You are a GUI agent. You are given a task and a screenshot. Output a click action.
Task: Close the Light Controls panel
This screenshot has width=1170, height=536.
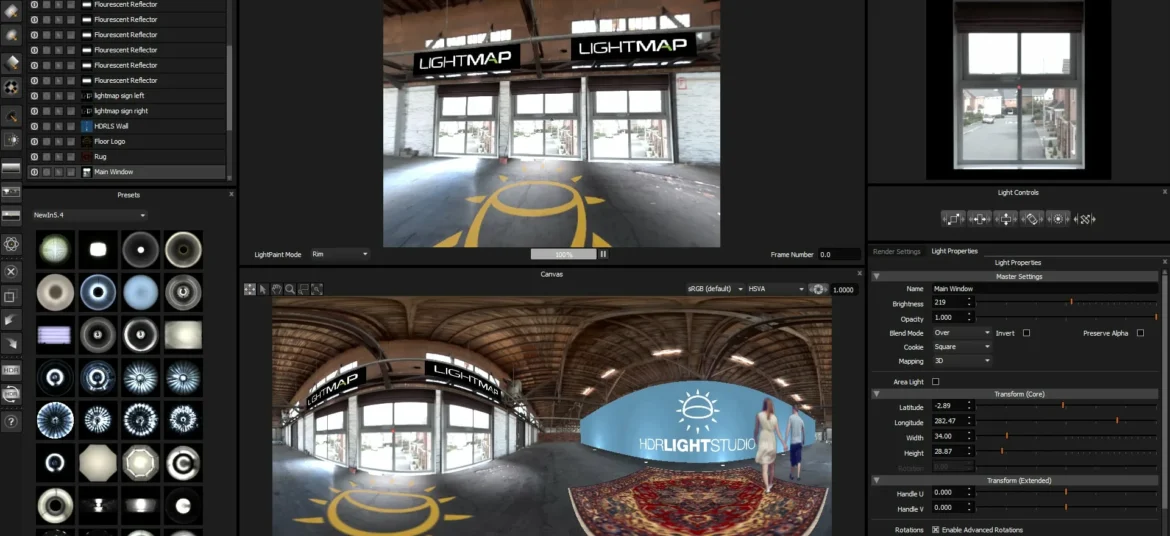1164,193
